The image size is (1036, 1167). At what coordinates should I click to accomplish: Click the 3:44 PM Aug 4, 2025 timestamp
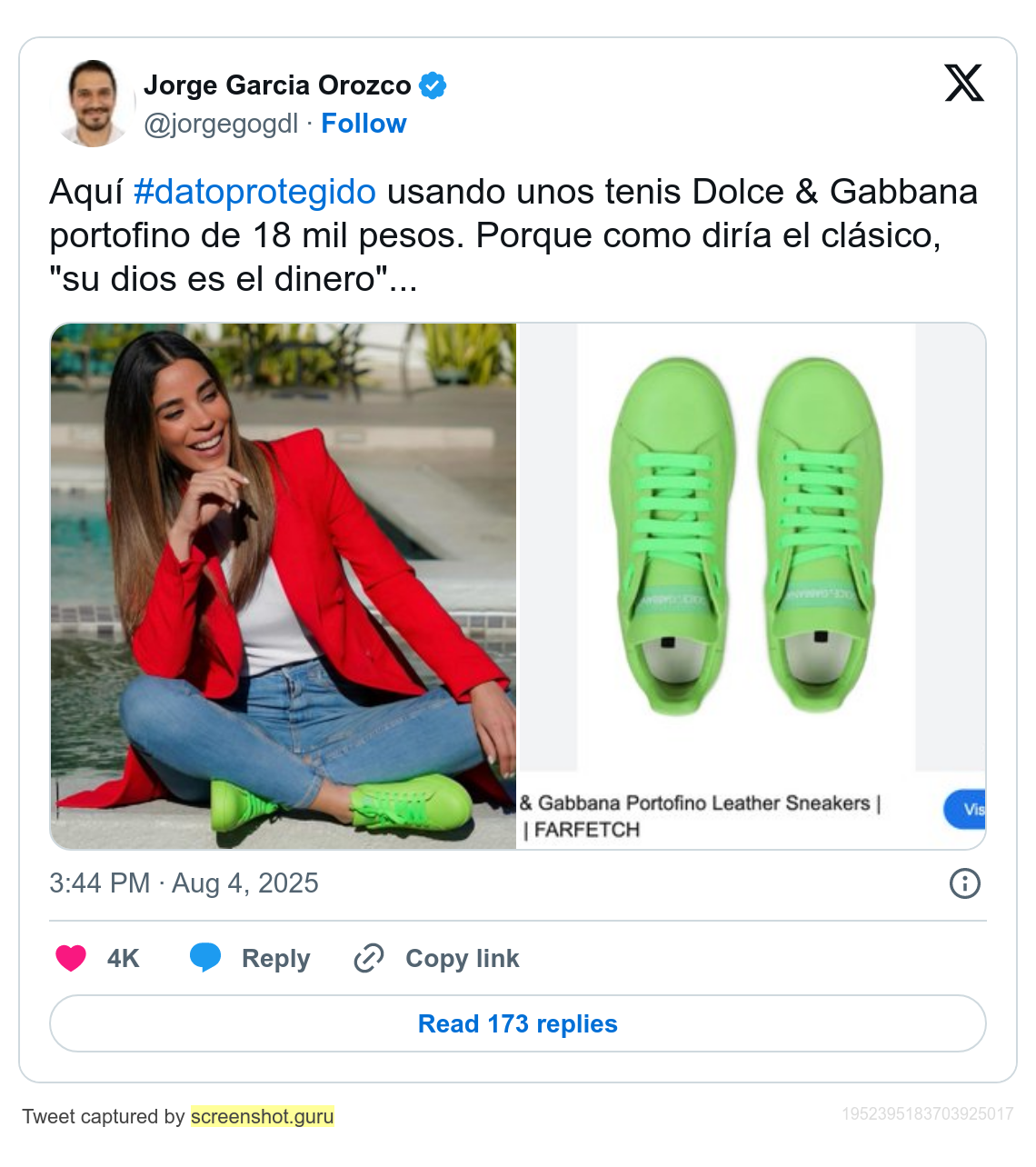pyautogui.click(x=184, y=883)
